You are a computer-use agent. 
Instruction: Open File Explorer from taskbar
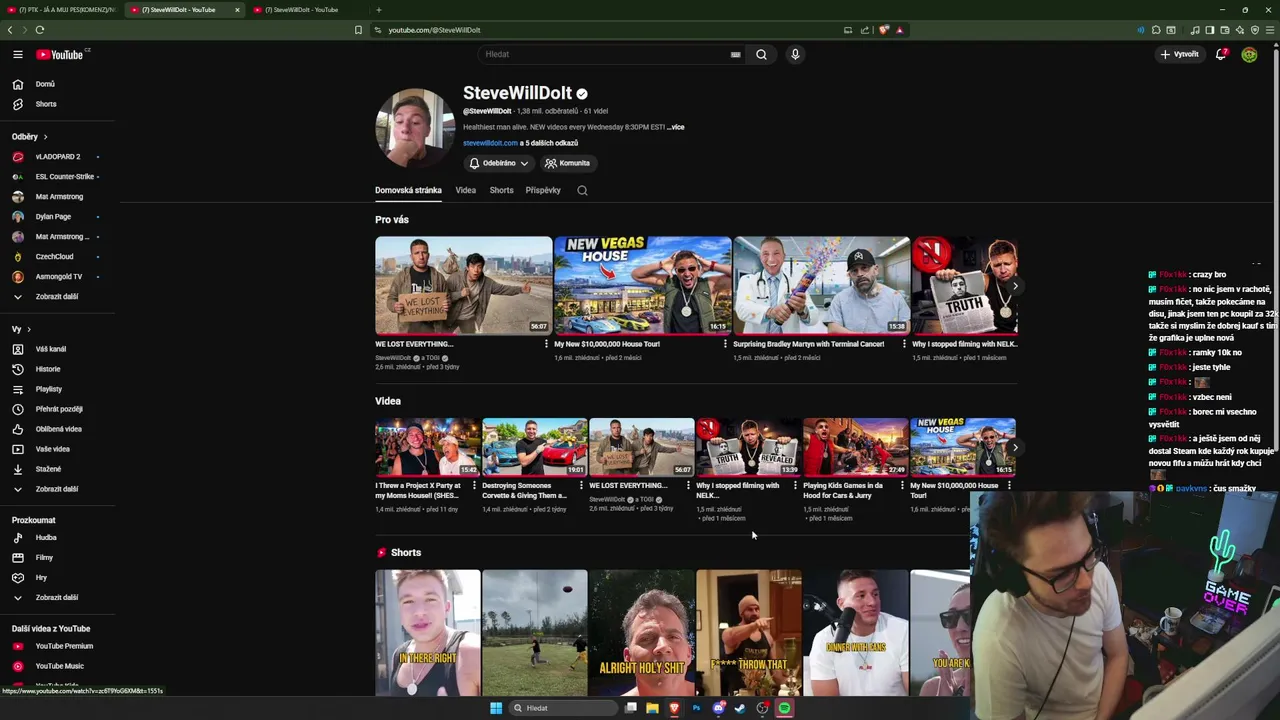[652, 708]
